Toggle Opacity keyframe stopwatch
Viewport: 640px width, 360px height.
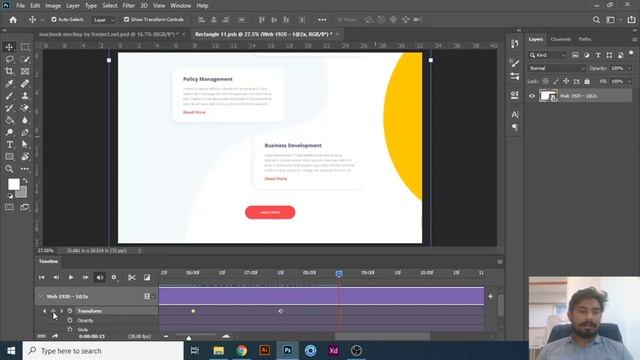click(x=70, y=320)
